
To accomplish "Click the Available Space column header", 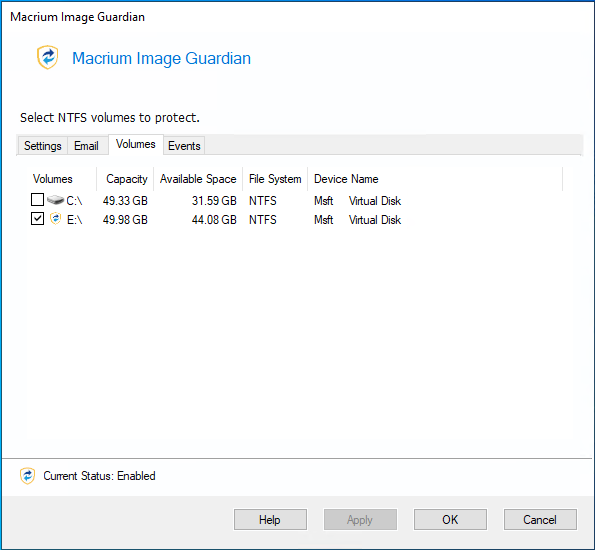I will [198, 179].
